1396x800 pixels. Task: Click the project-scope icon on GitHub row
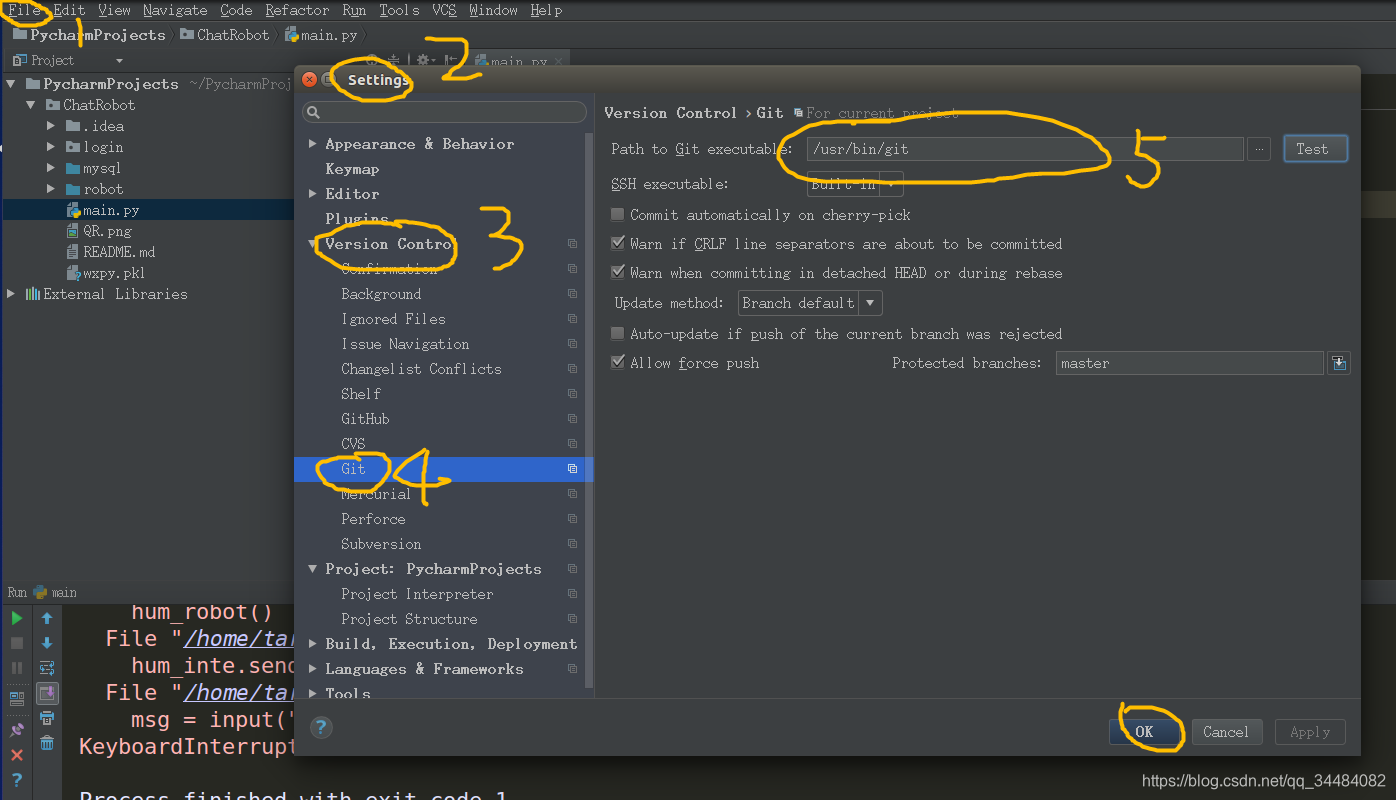(x=573, y=419)
